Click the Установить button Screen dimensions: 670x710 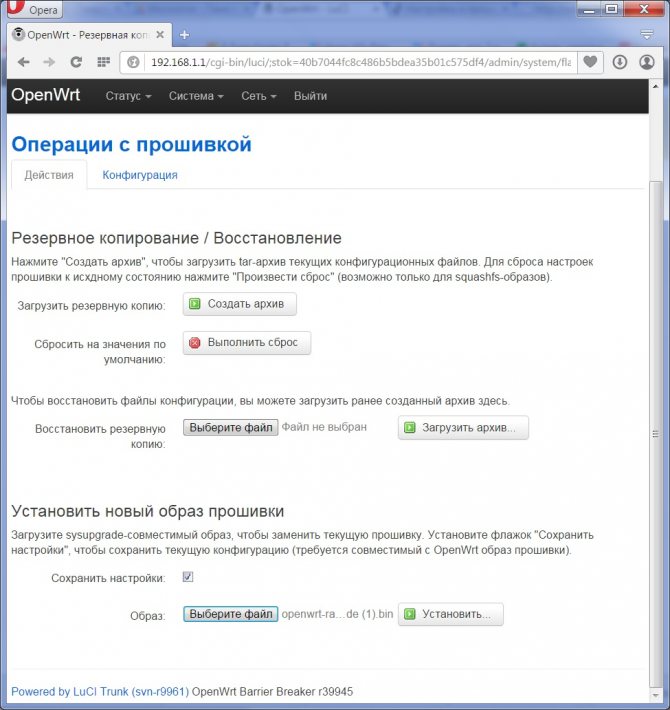click(450, 614)
